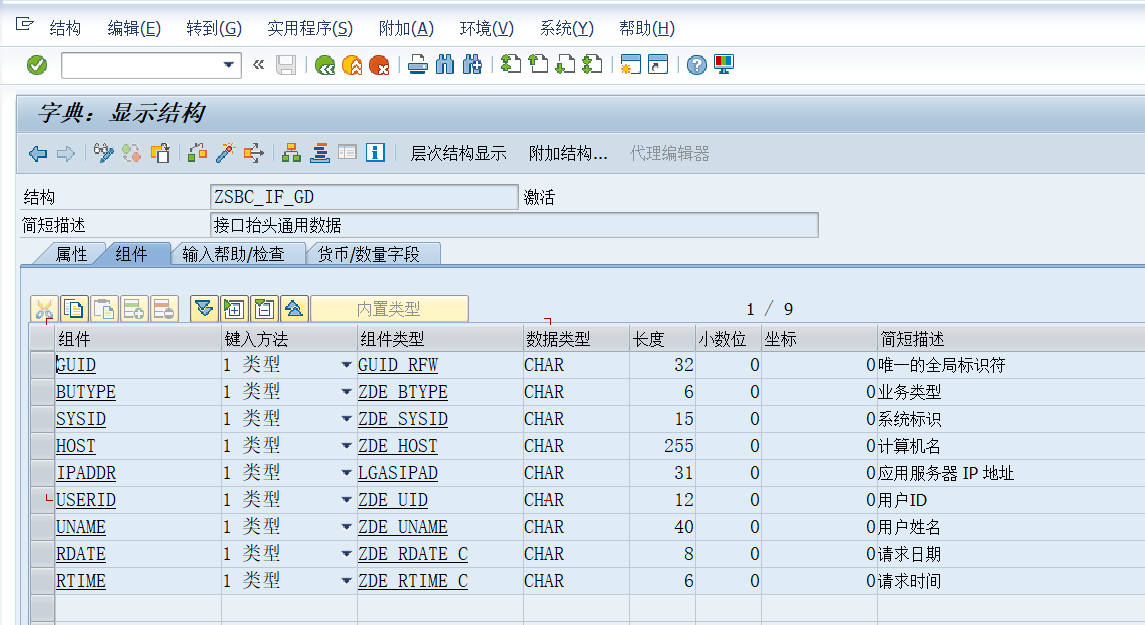This screenshot has height=625, width=1145.
Task: Open 键入方法 dropdown for SYSID row
Action: [x=347, y=418]
